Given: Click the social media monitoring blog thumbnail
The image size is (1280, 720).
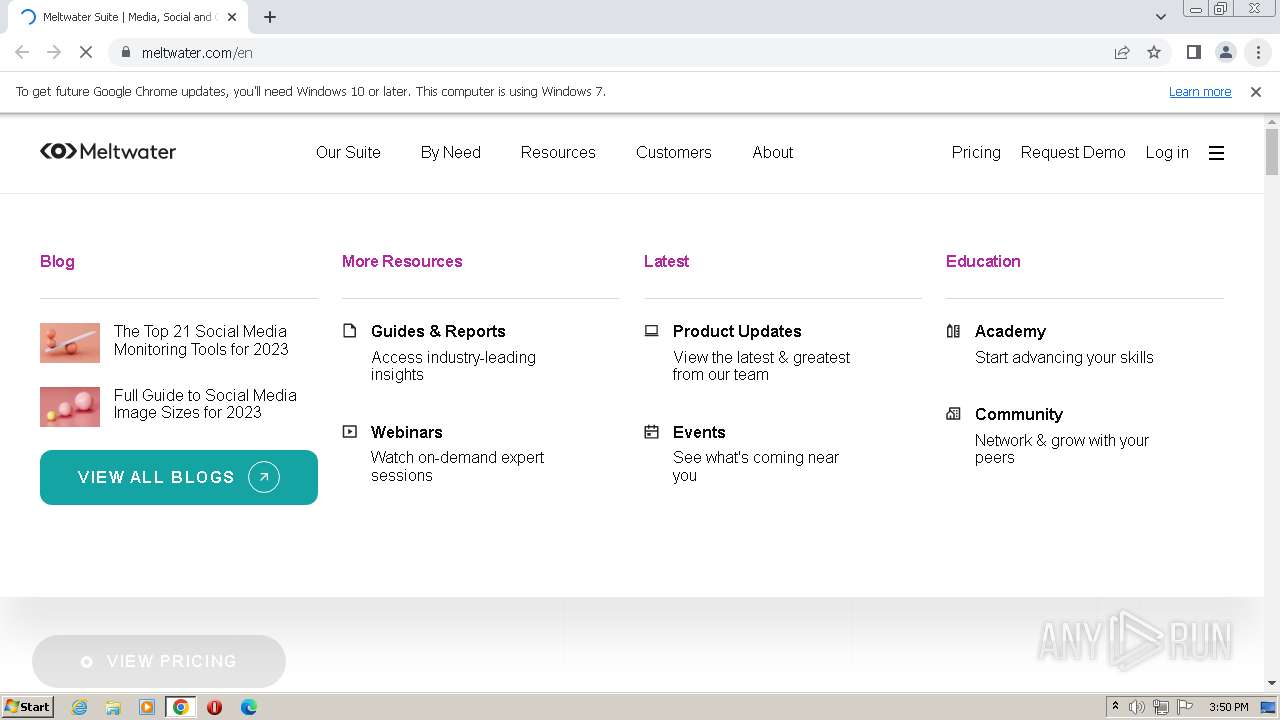Looking at the screenshot, I should click(70, 342).
